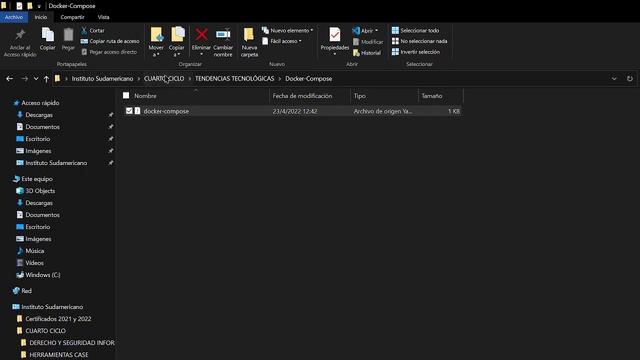
Task: Select Acceso rápido in navigation pane
Action: [40, 103]
